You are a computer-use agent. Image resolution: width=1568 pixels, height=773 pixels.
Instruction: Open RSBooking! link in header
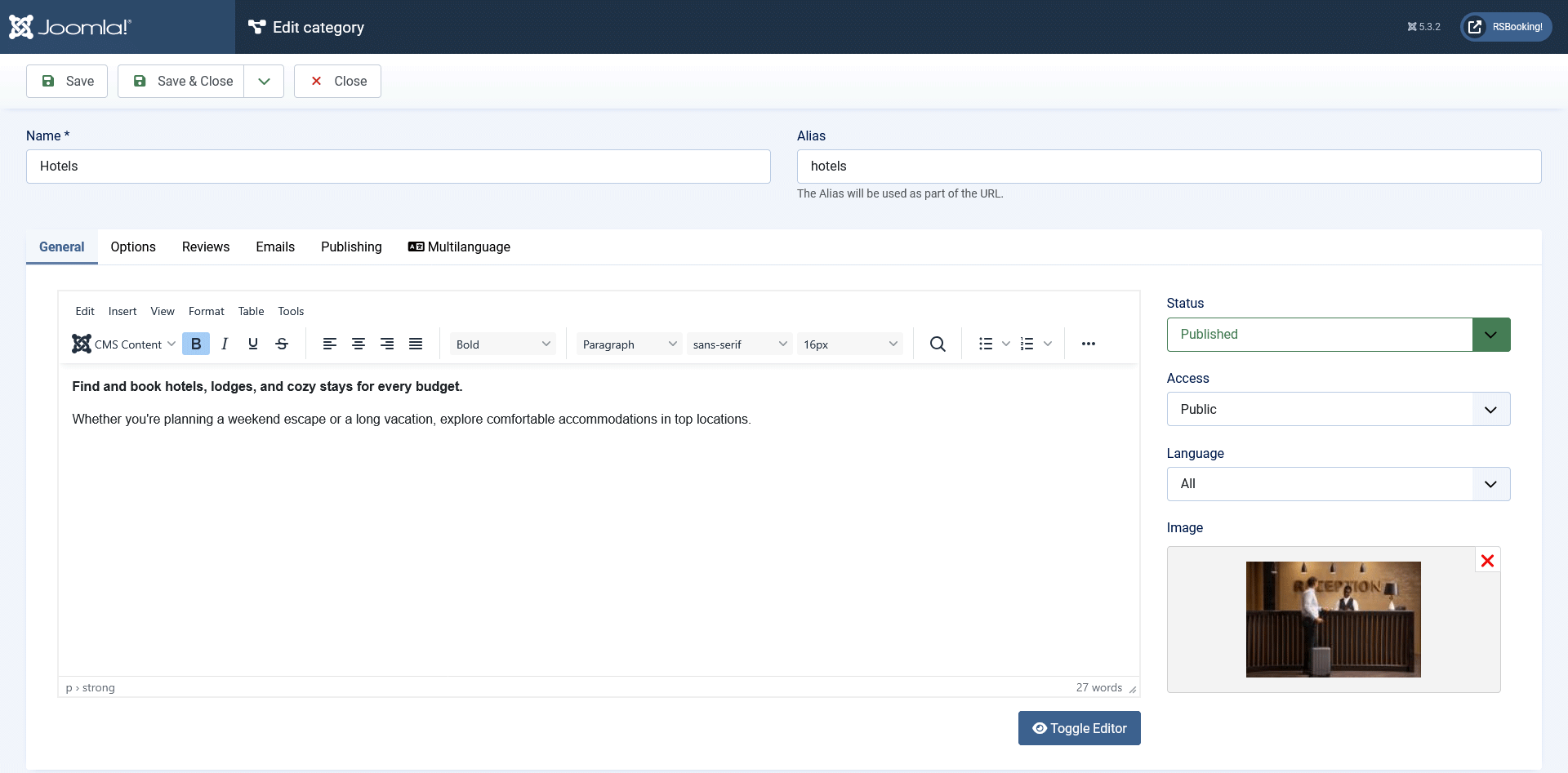pos(1507,27)
